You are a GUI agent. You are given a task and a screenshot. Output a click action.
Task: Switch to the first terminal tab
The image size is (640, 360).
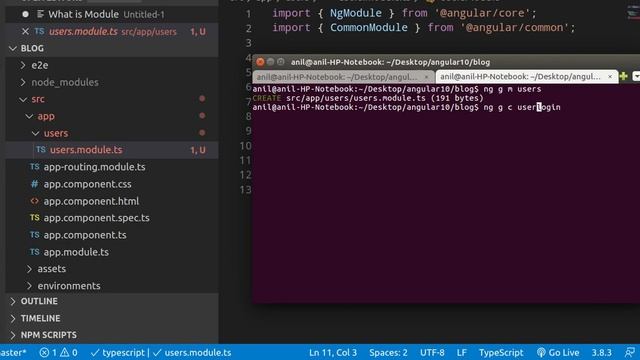pos(343,77)
